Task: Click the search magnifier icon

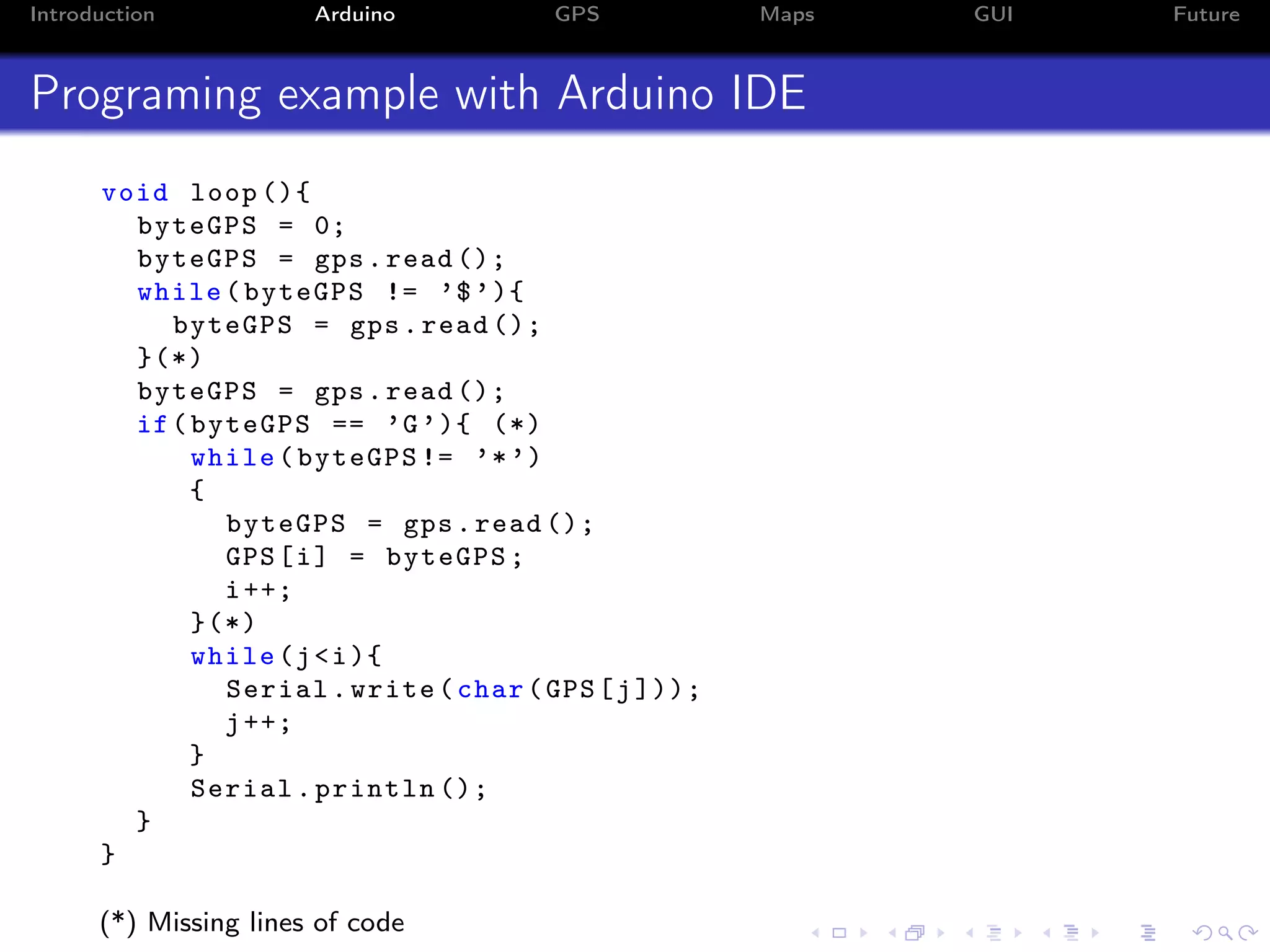Action: (1225, 933)
